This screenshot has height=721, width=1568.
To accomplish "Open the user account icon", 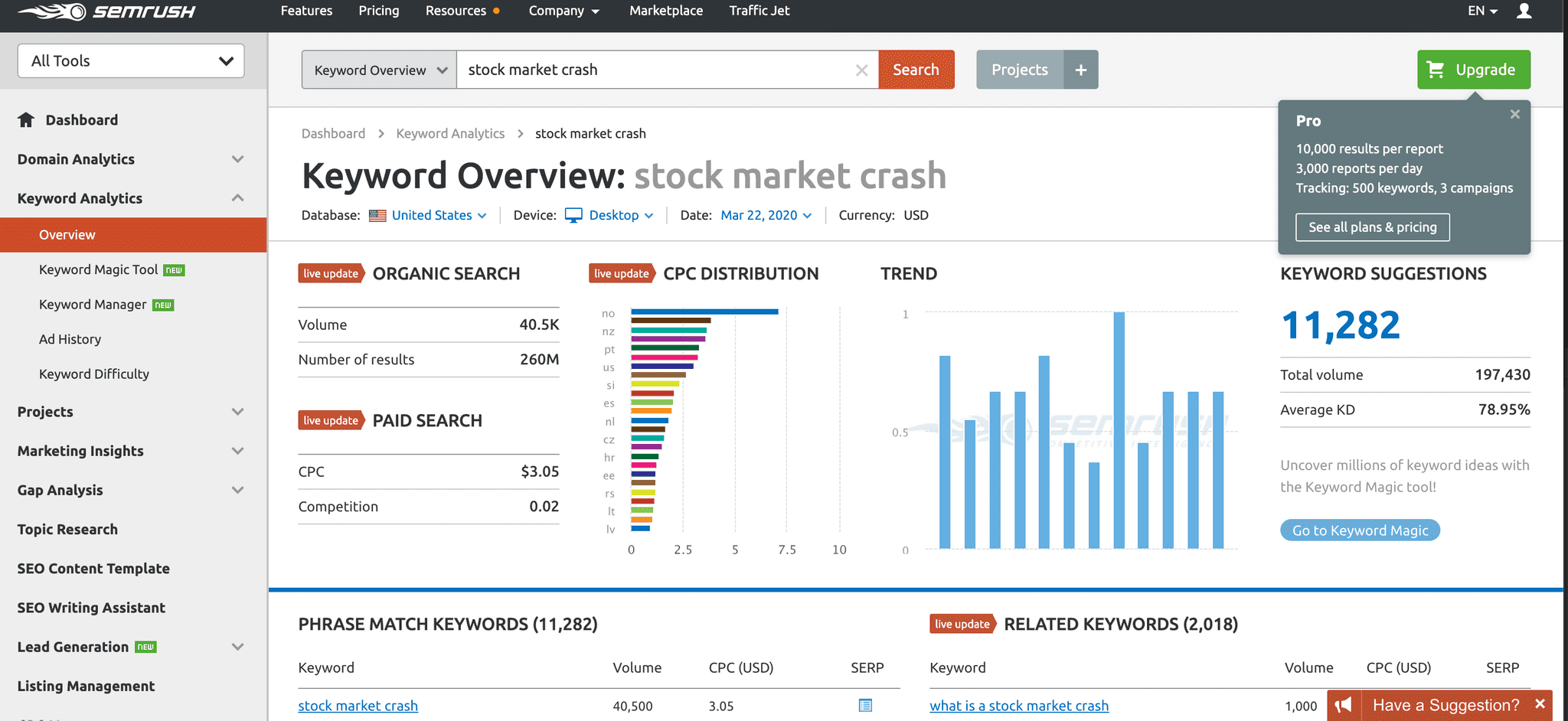I will [1524, 11].
